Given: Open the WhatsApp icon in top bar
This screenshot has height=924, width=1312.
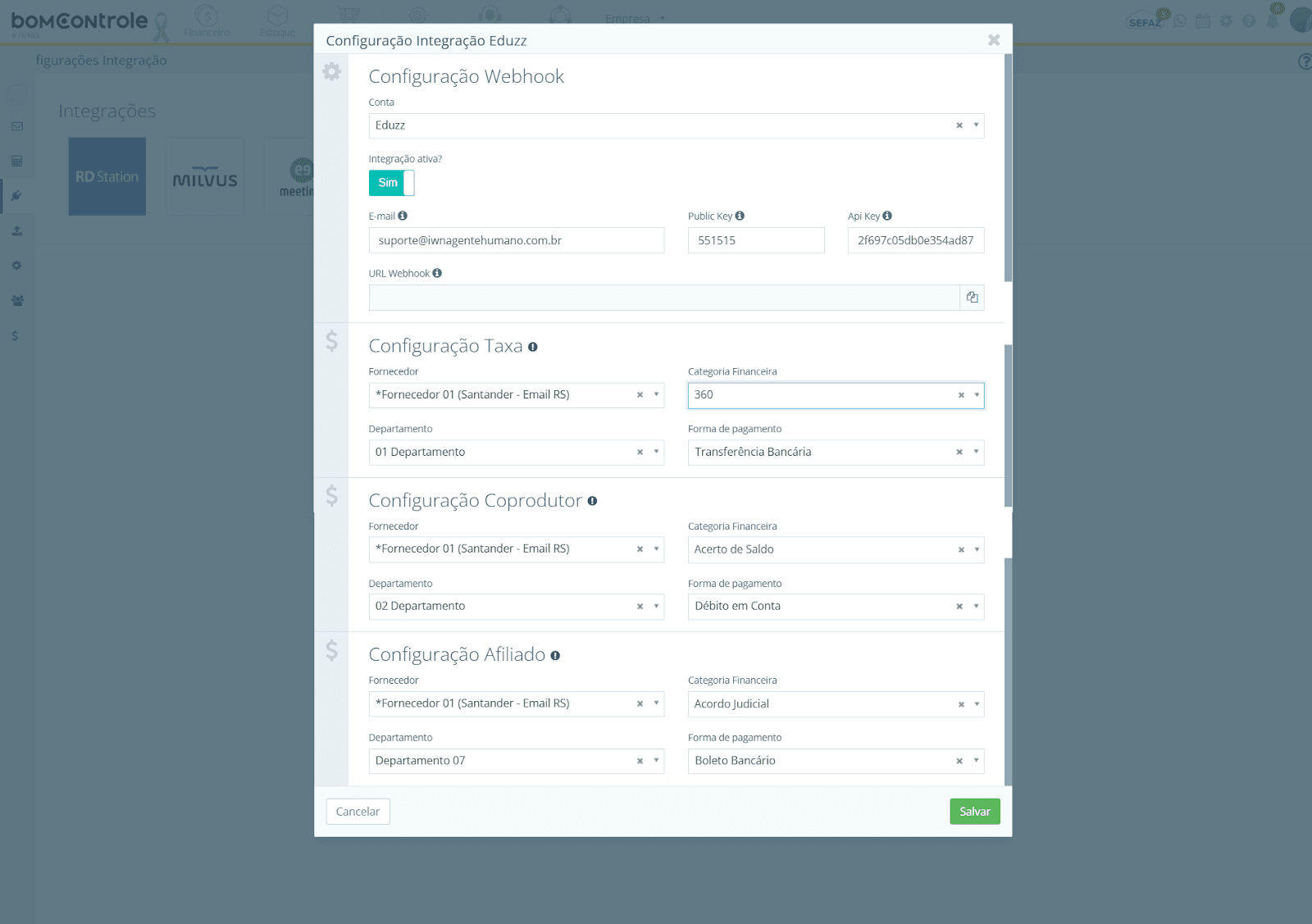Looking at the screenshot, I should [x=1180, y=21].
